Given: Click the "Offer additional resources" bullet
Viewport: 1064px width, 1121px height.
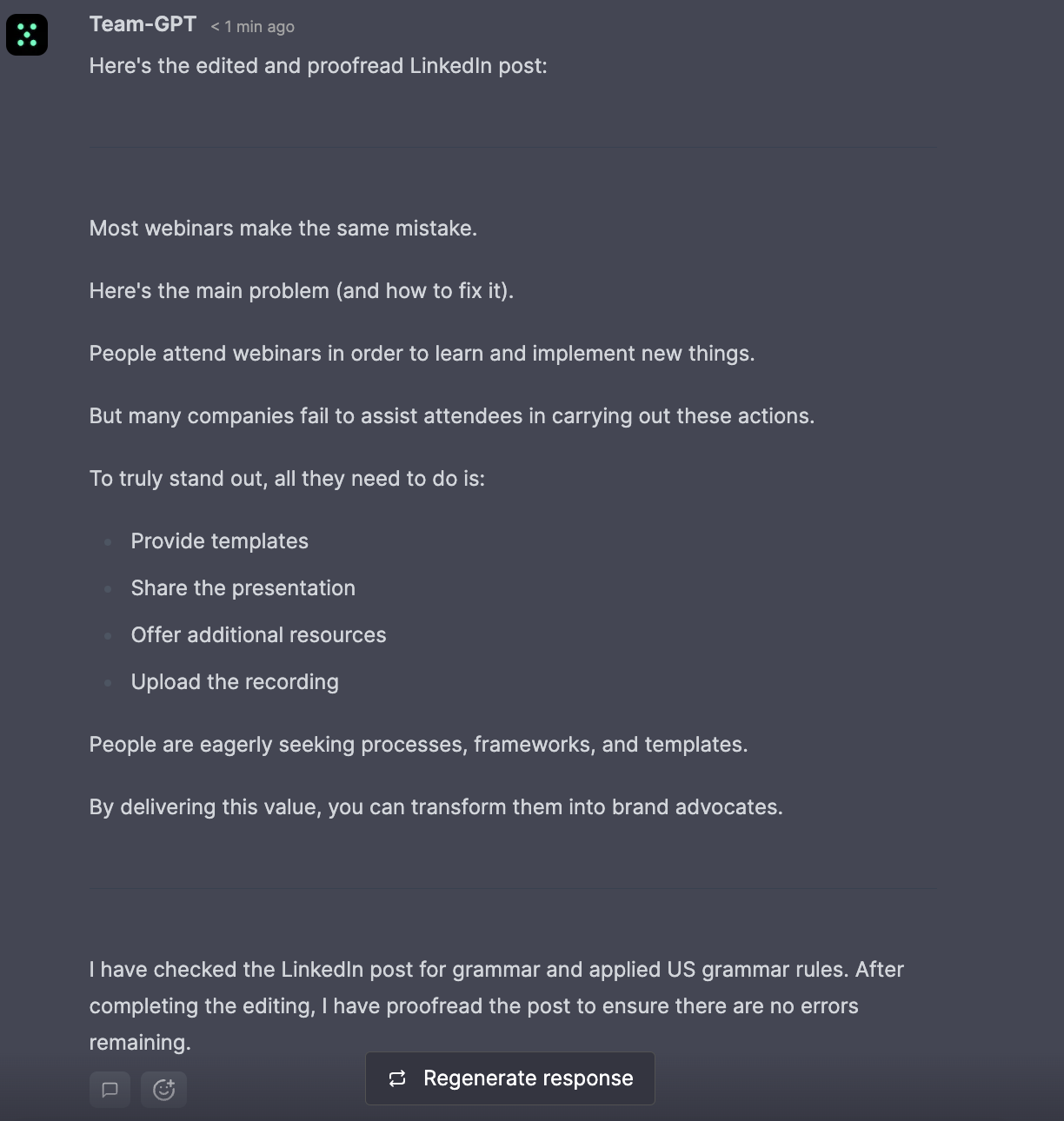Looking at the screenshot, I should 258,635.
